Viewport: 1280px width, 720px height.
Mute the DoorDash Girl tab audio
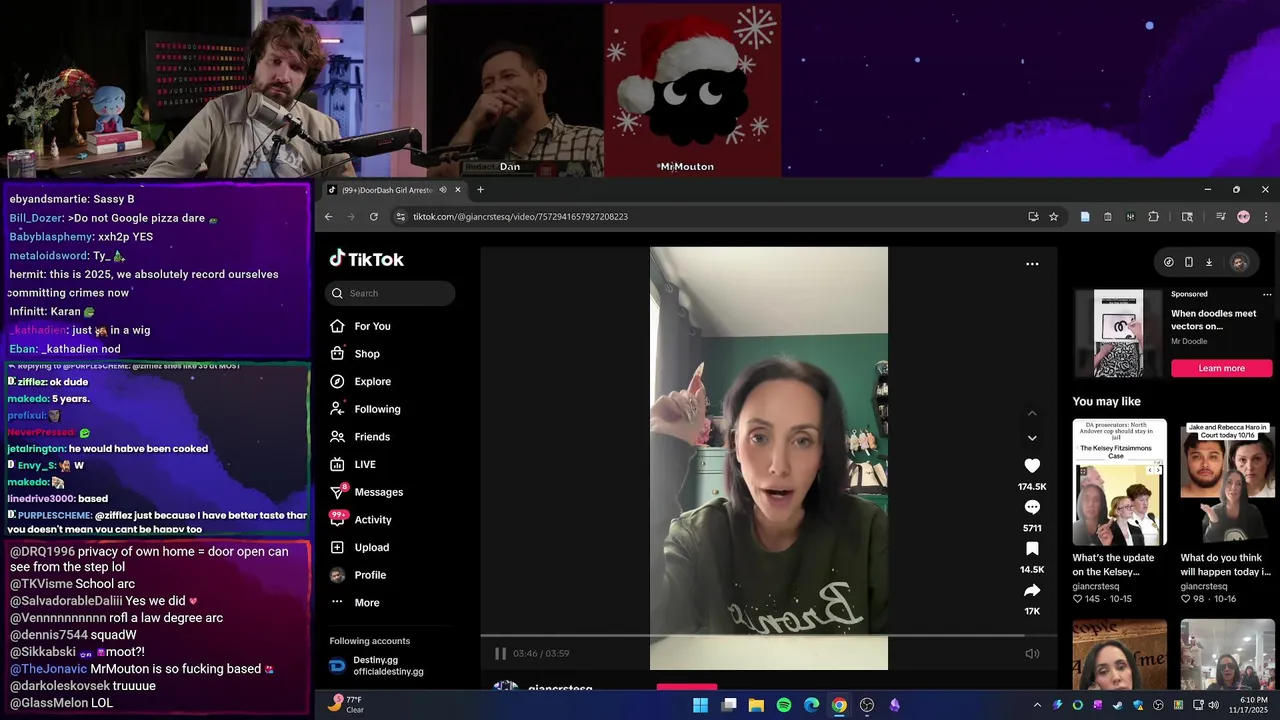click(x=443, y=190)
